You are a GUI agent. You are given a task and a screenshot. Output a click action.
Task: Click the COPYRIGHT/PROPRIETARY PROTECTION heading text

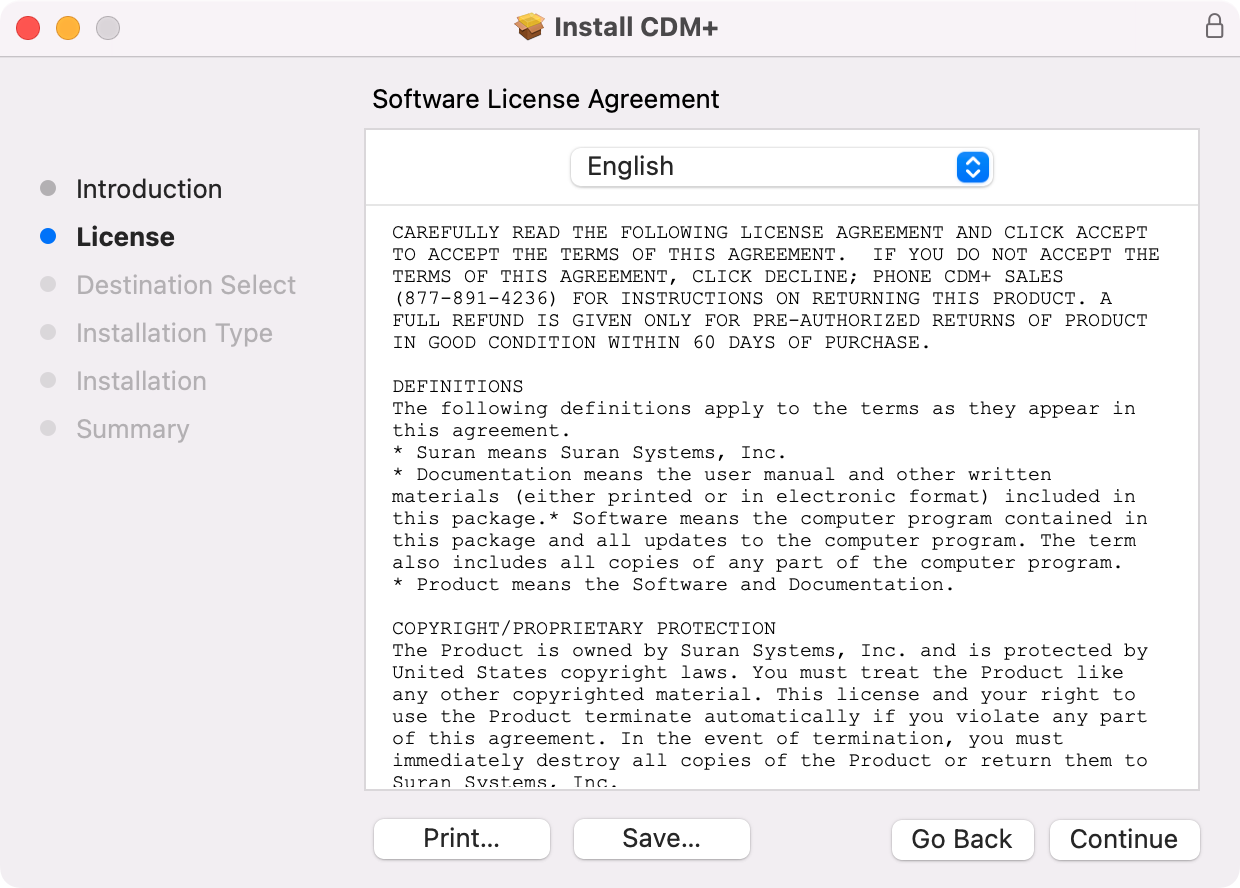[x=584, y=629]
